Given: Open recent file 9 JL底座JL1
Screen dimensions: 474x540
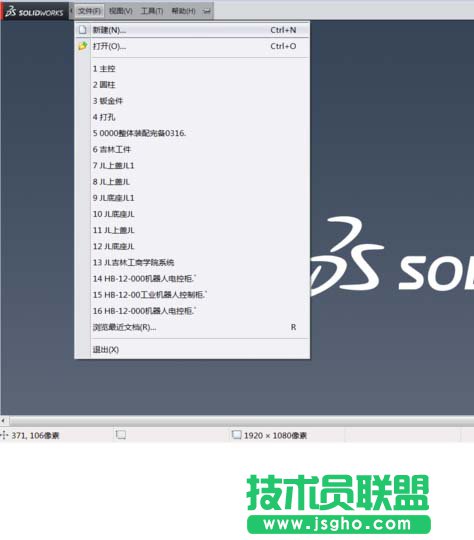Looking at the screenshot, I should [192, 198].
